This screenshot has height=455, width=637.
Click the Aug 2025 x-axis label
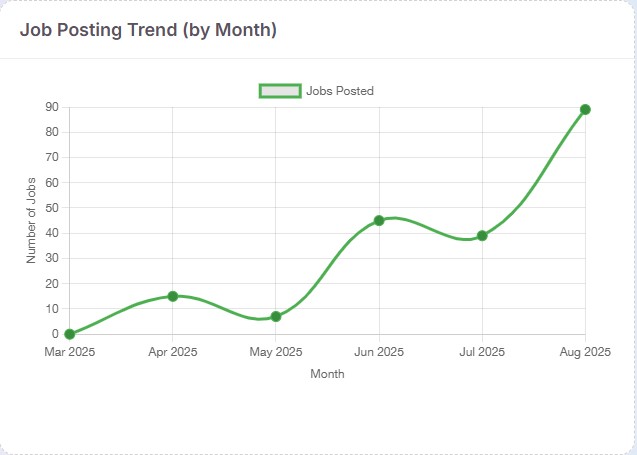pos(585,352)
